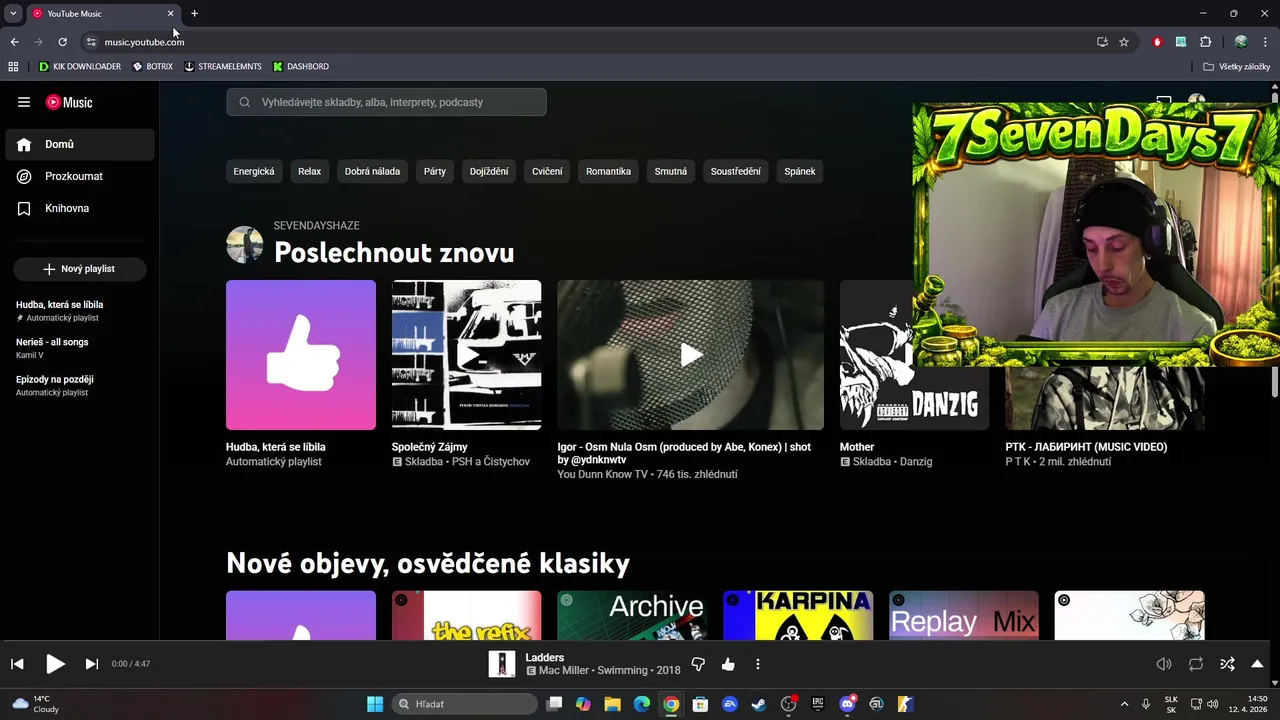Play the song Ladders

55,664
